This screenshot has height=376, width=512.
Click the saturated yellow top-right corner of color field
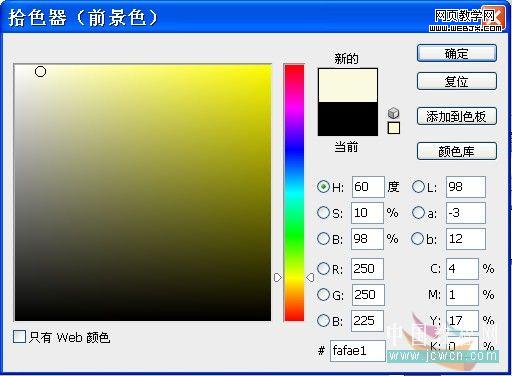click(269, 67)
